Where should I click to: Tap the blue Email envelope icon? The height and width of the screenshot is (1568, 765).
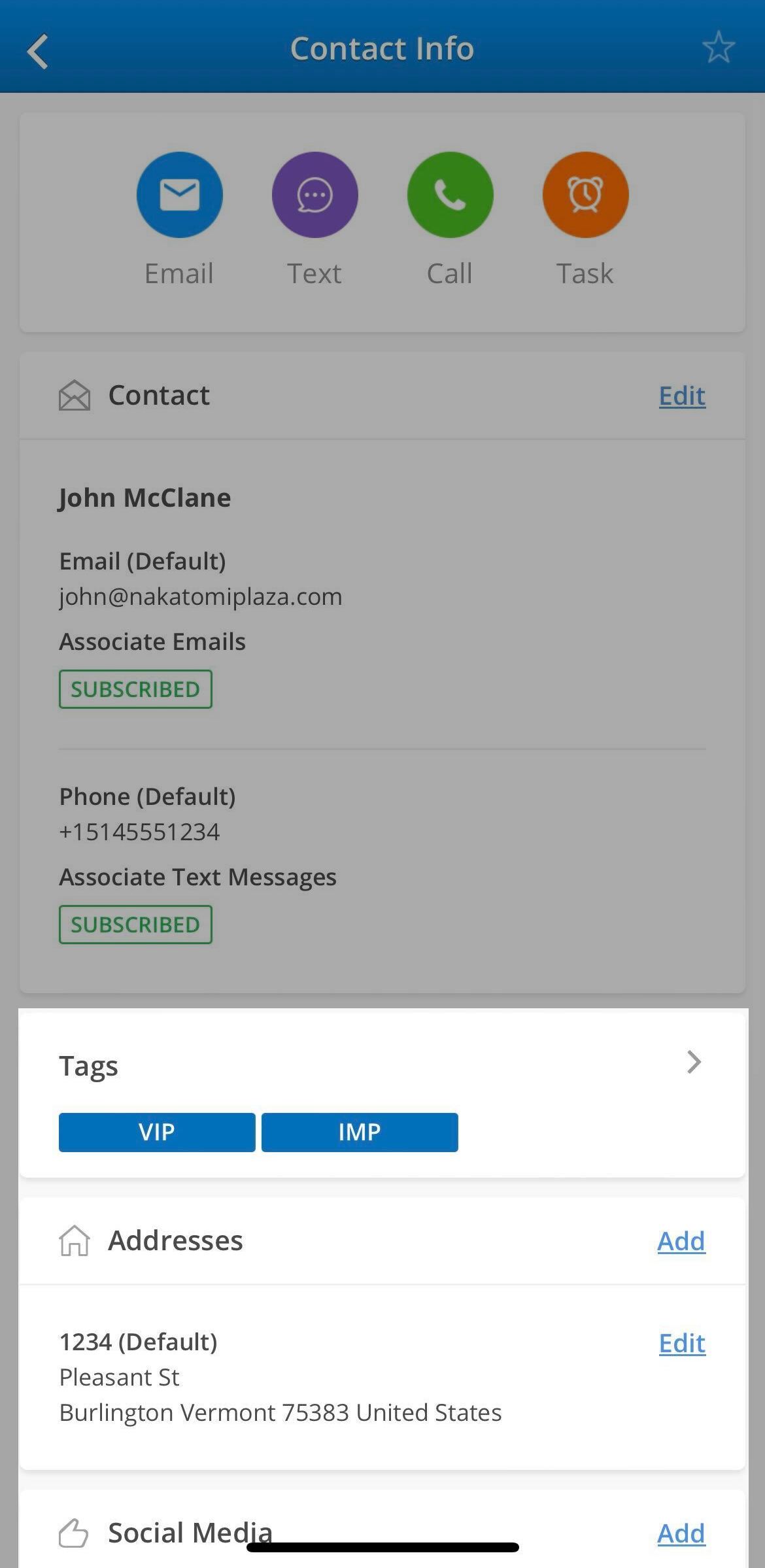179,194
